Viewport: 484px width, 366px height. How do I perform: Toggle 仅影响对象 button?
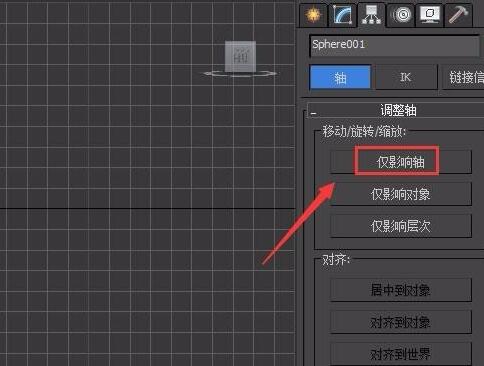tap(401, 194)
